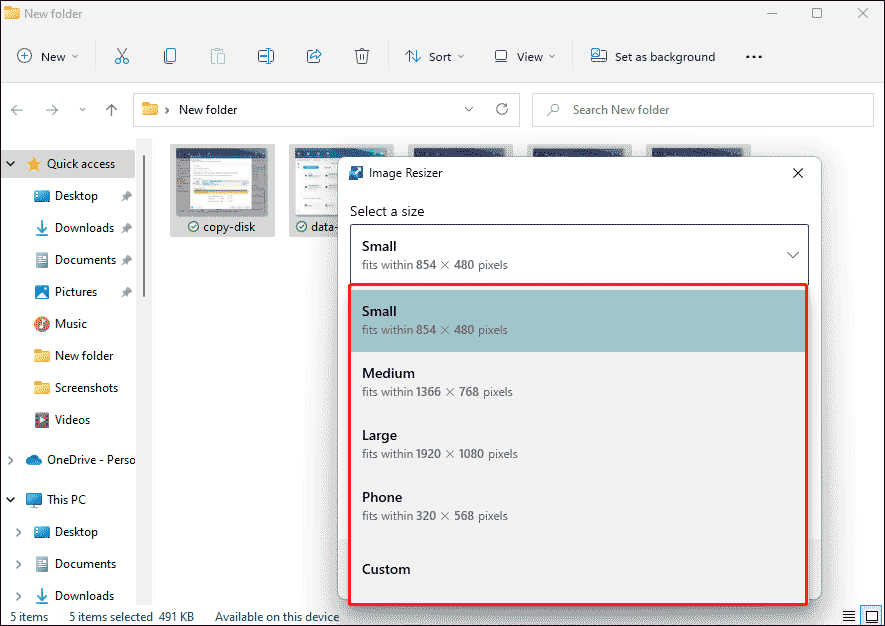Share the selected files
The width and height of the screenshot is (885, 626).
[314, 56]
